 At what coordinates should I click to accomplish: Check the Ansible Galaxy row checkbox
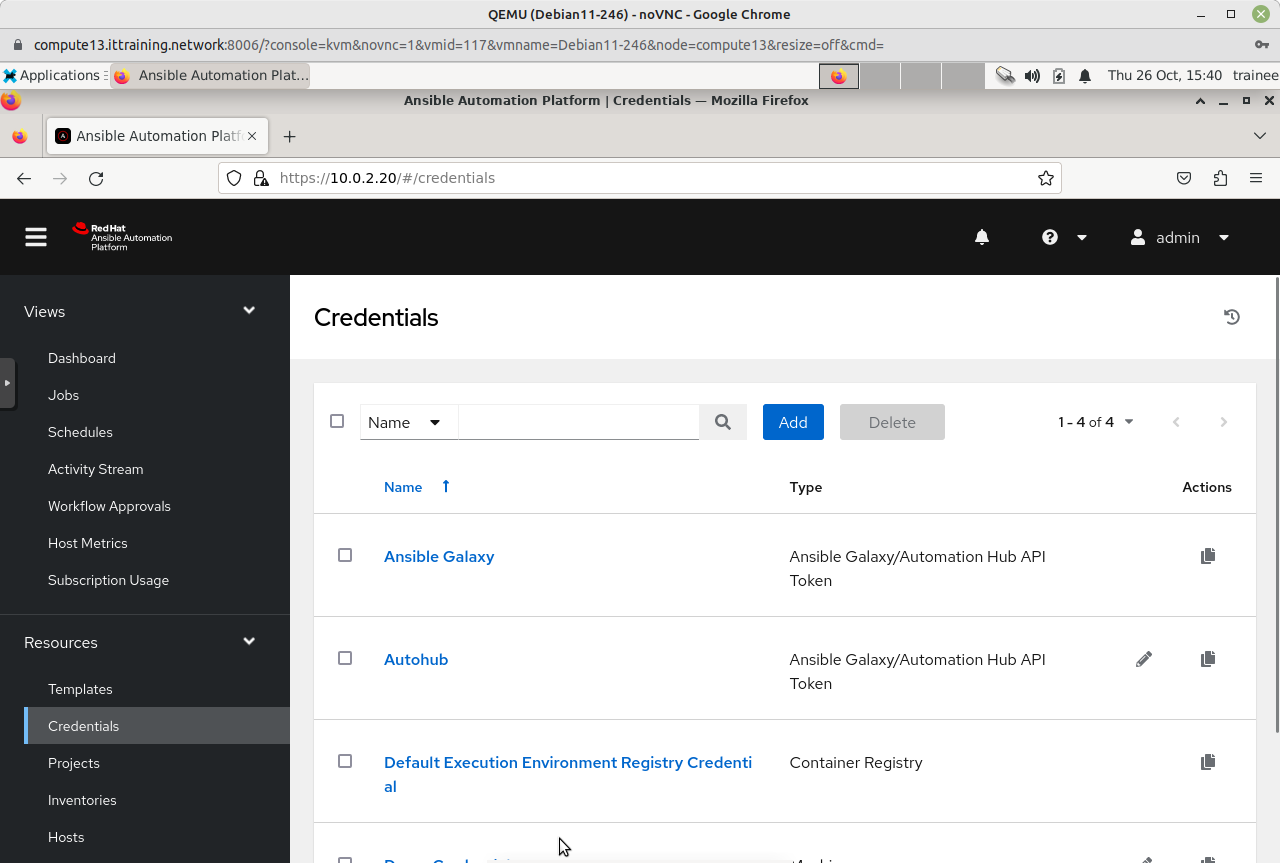pos(345,555)
